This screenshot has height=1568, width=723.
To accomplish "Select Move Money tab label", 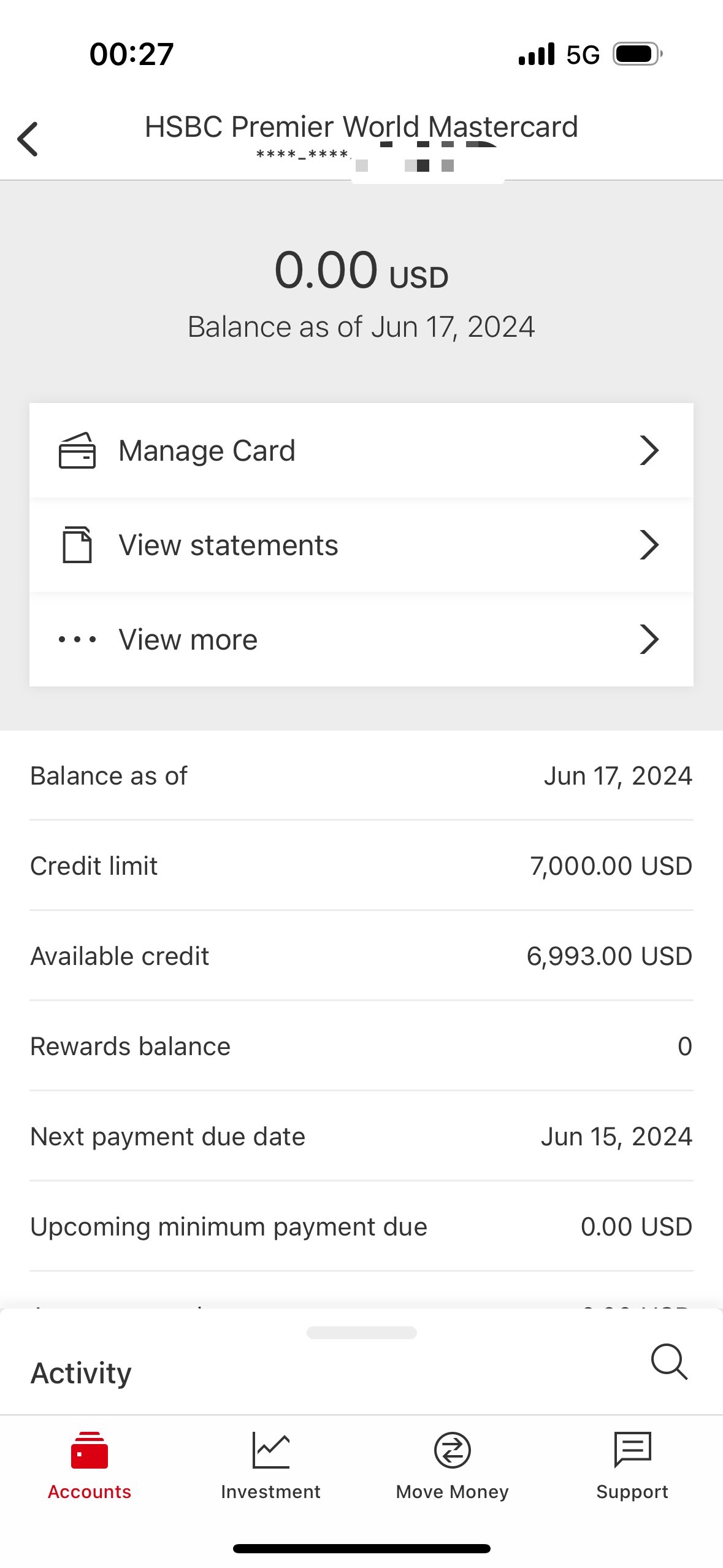I will (453, 1491).
